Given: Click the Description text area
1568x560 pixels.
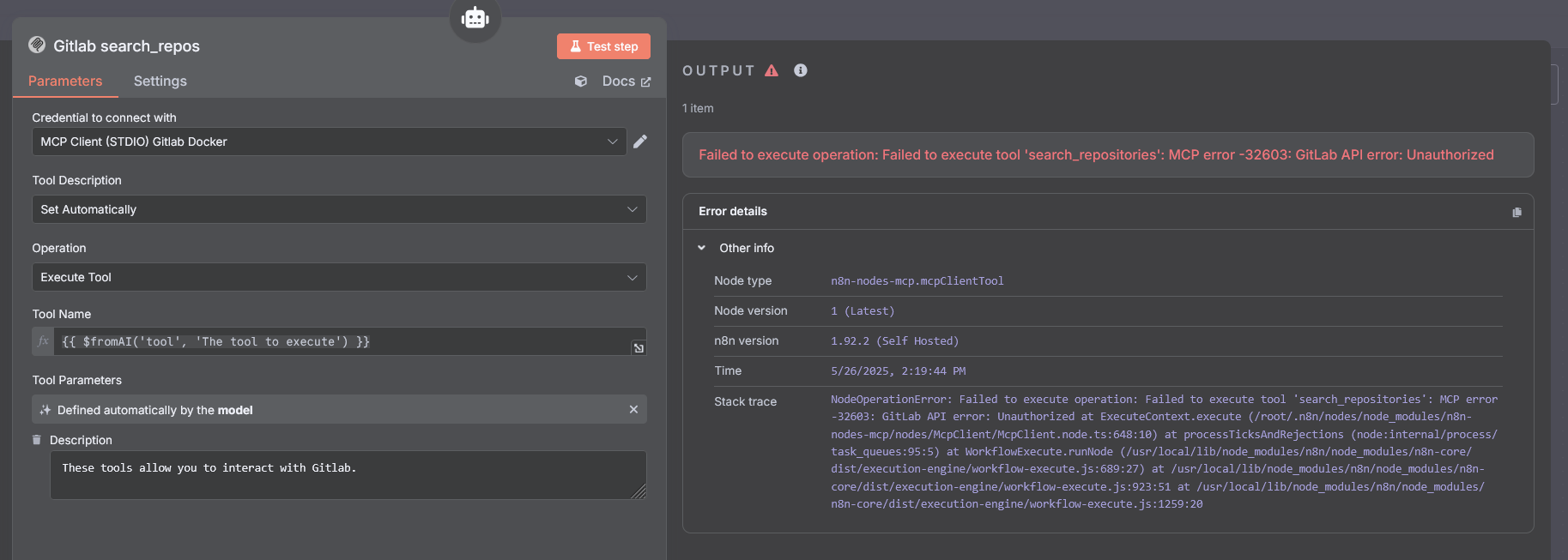Looking at the screenshot, I should (348, 475).
